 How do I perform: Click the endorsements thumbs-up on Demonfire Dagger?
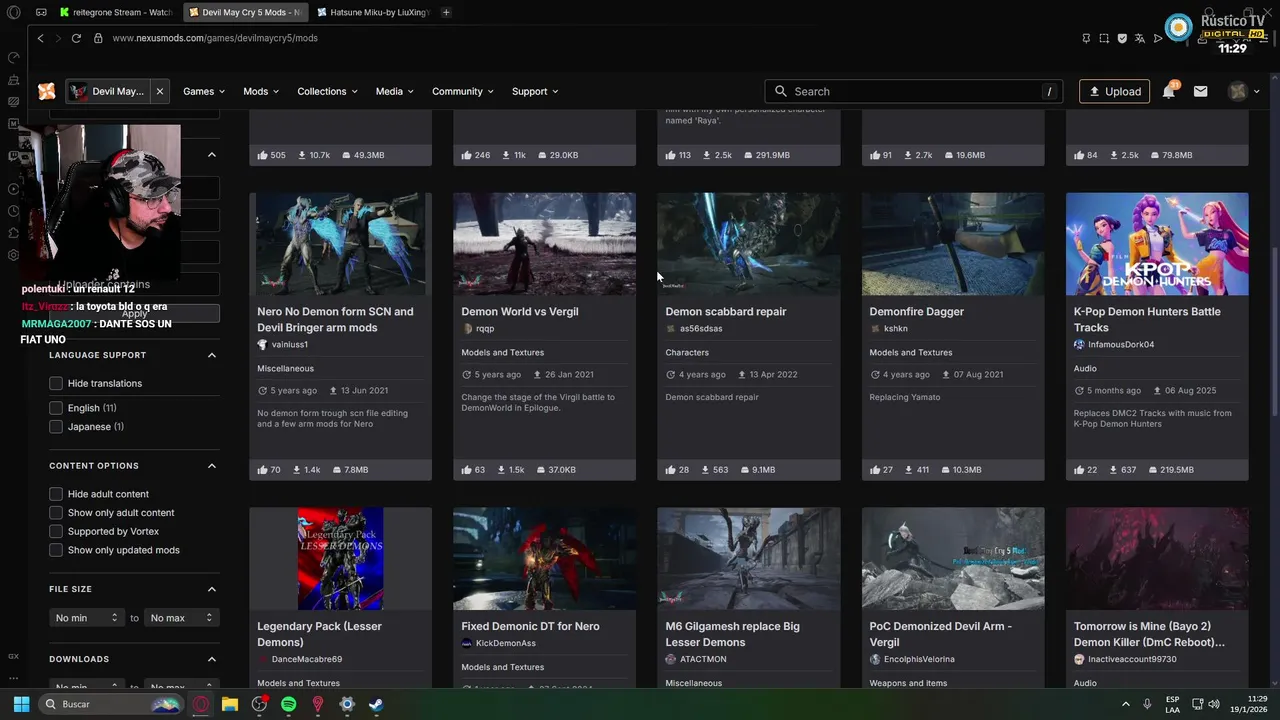[874, 469]
